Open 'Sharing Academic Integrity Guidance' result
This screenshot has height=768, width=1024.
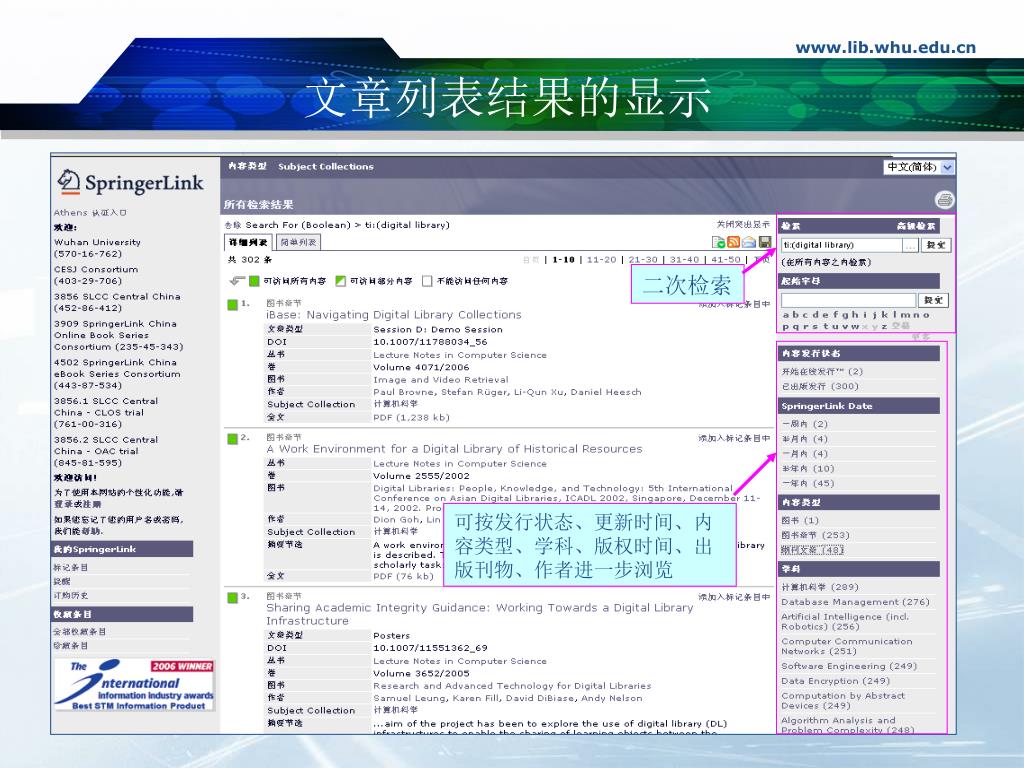coord(479,614)
